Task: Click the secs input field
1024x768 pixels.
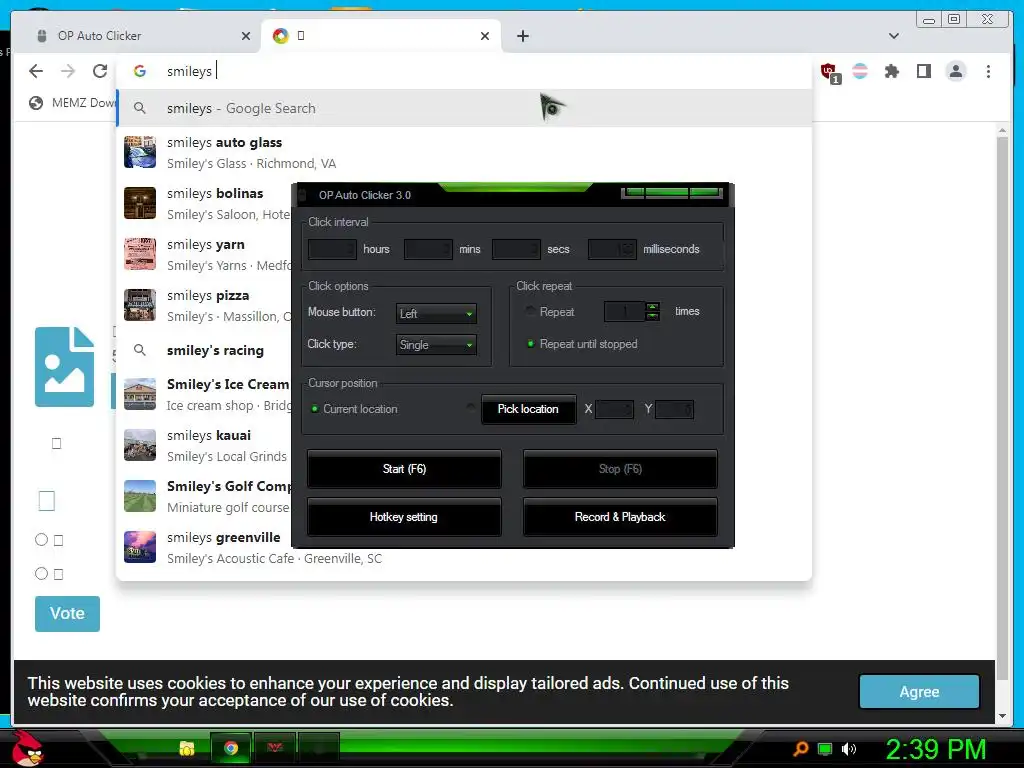Action: (516, 249)
